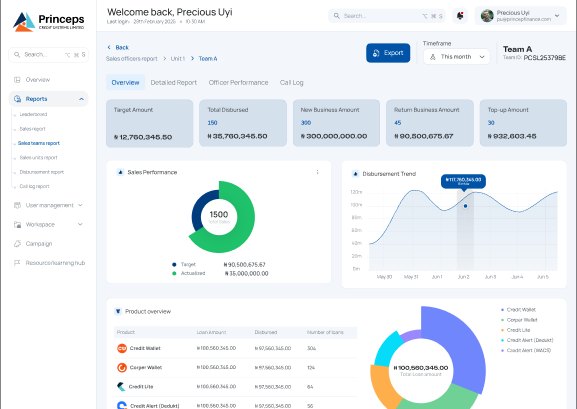
Task: Open the user account dropdown chevron
Action: (x=557, y=16)
